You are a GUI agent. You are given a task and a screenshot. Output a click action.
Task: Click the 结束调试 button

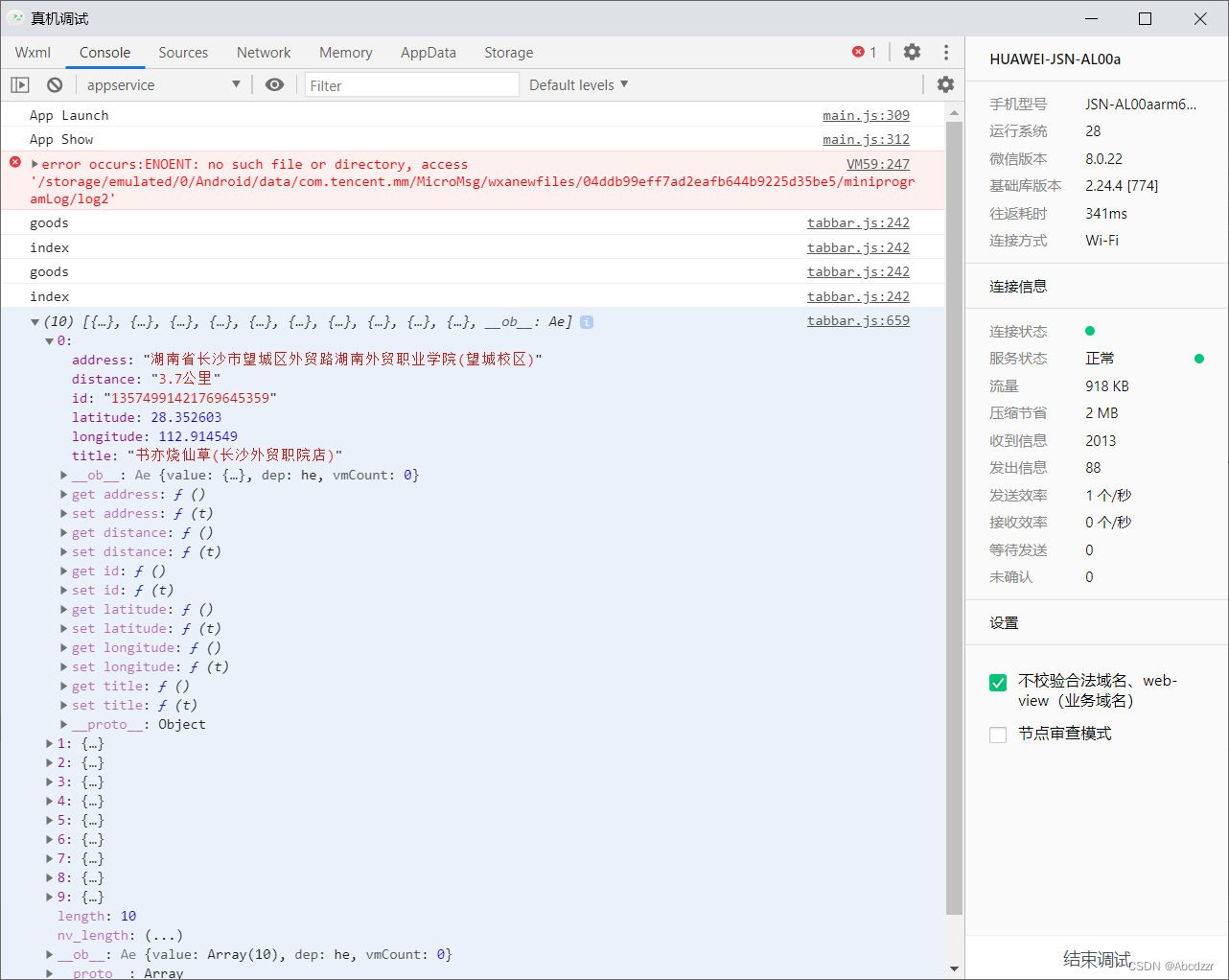[x=1096, y=959]
